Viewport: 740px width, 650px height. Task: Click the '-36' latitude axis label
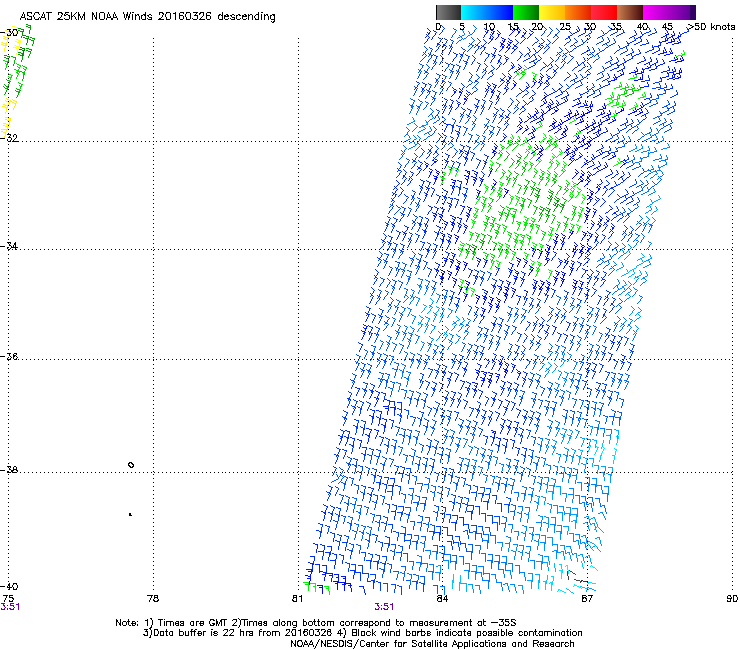pyautogui.click(x=9, y=356)
